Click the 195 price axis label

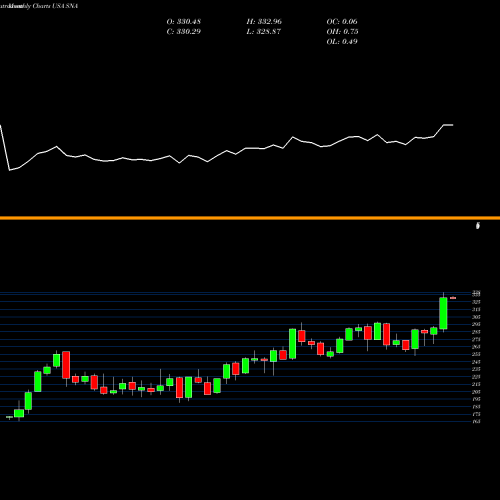click(x=476, y=399)
